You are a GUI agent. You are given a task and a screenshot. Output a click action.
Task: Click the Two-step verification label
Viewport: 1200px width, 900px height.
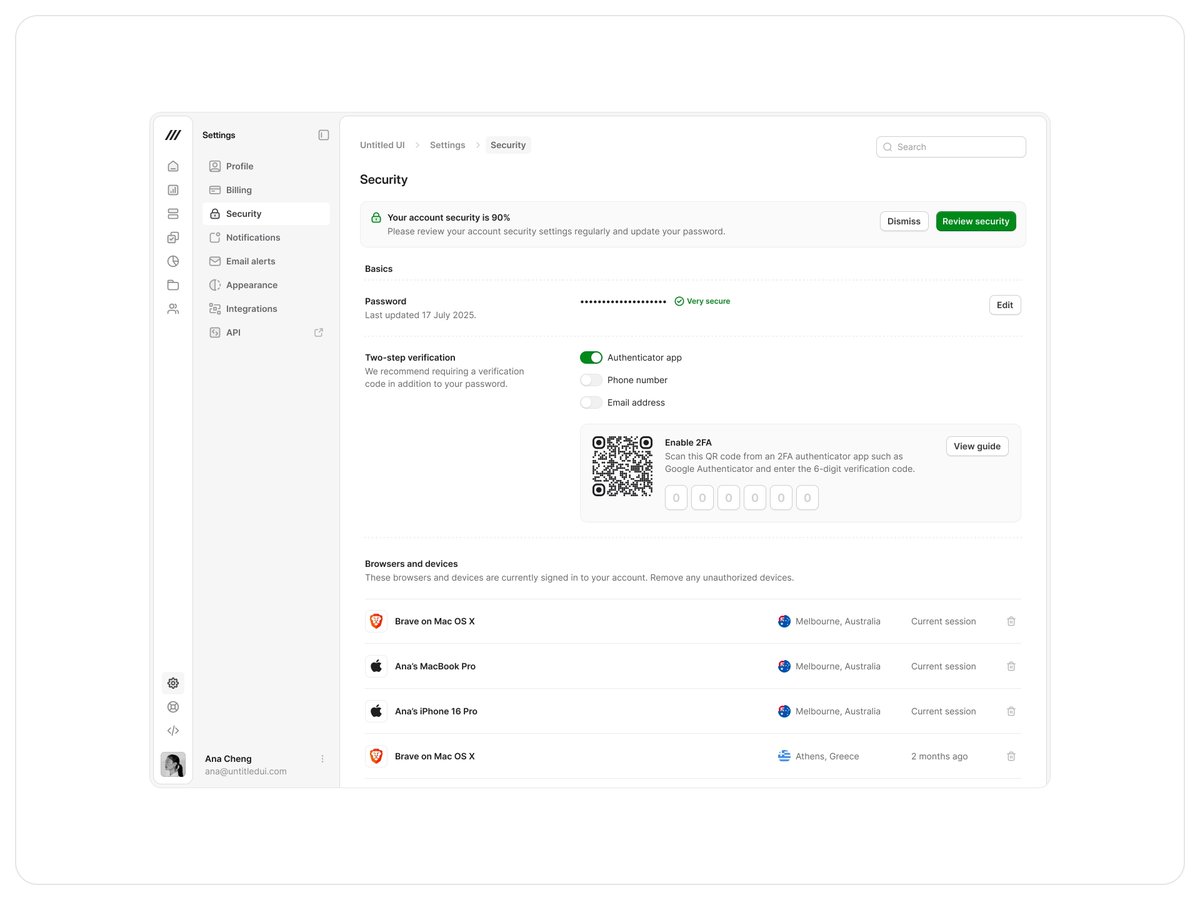pyautogui.click(x=410, y=358)
